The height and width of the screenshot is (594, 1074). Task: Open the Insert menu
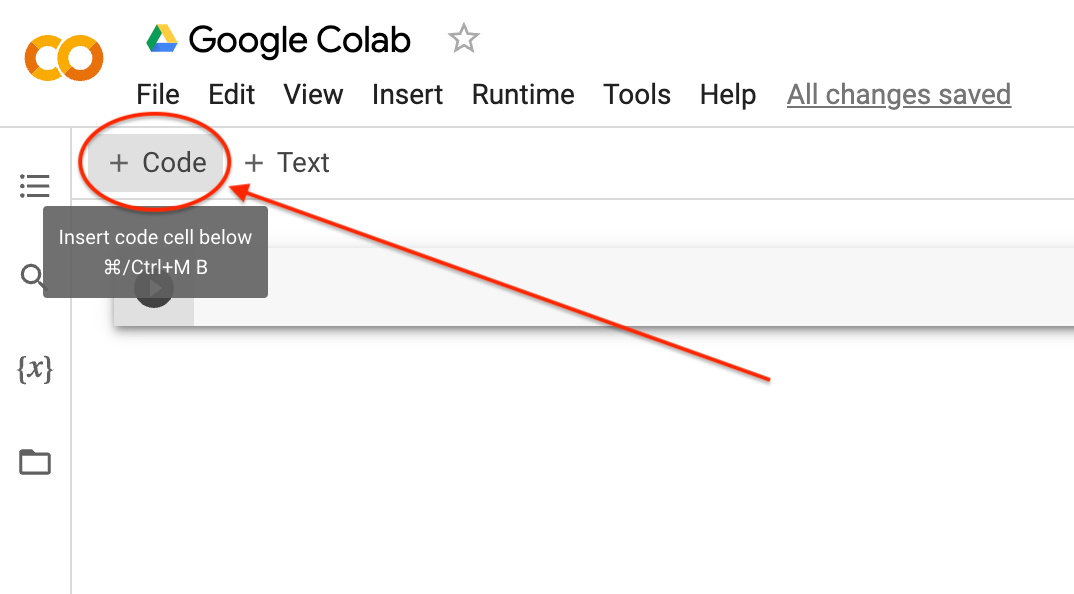point(407,94)
